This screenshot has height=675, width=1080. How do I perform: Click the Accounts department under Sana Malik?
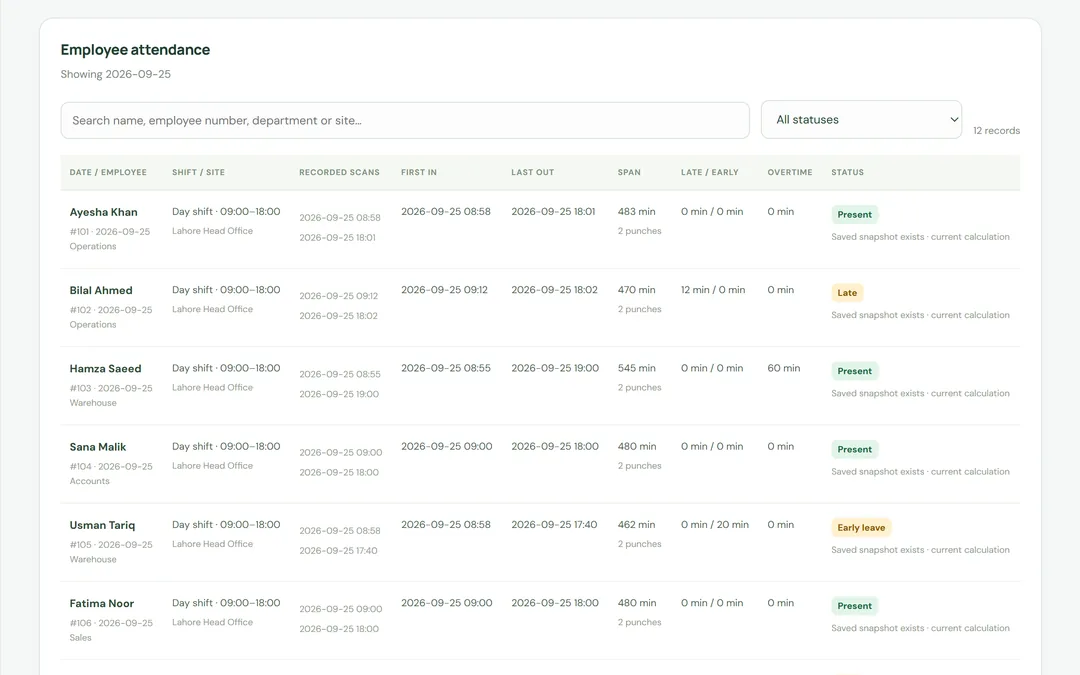[x=90, y=481]
